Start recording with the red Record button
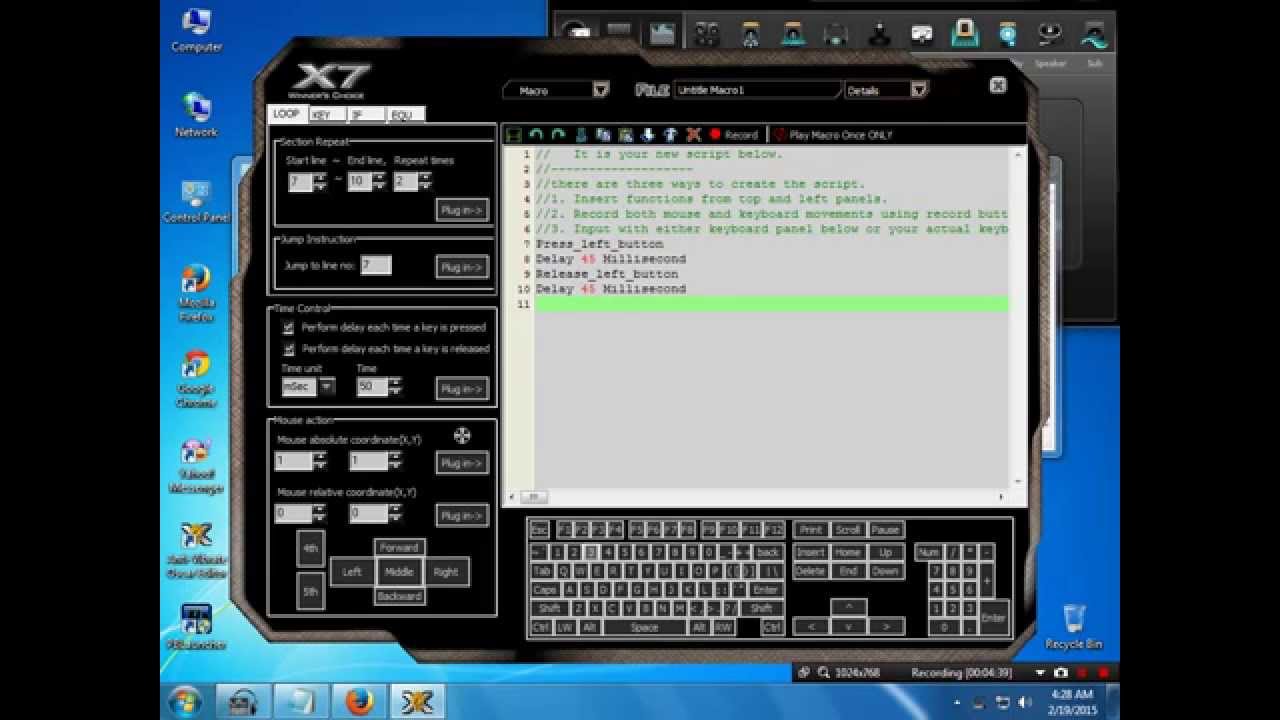Viewport: 1280px width, 720px height. [733, 135]
